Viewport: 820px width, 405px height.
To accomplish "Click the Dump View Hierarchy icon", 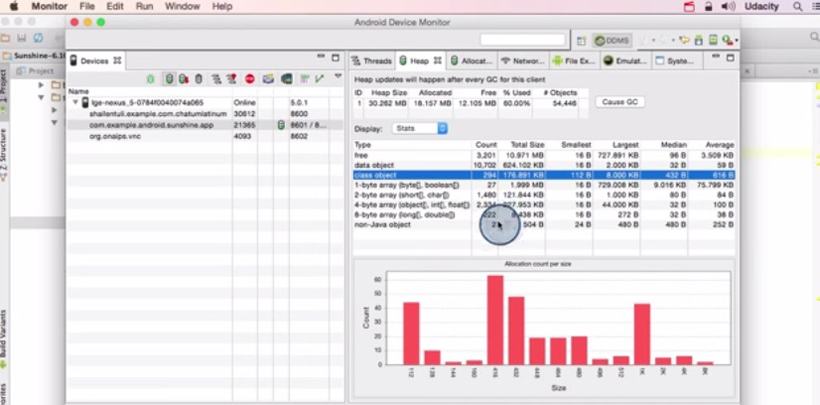I will [x=287, y=79].
